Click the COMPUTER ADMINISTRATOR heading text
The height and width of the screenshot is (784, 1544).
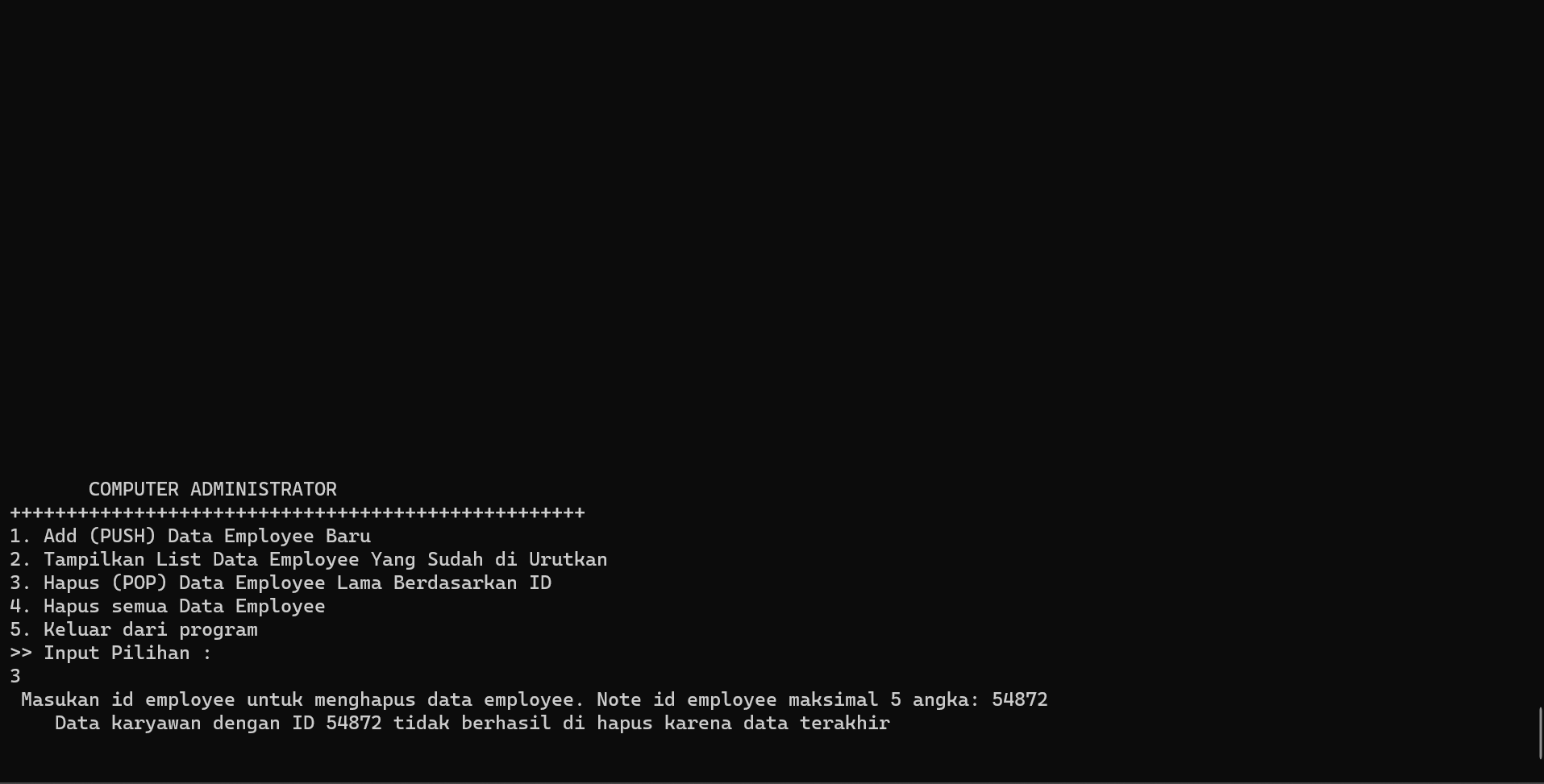213,489
